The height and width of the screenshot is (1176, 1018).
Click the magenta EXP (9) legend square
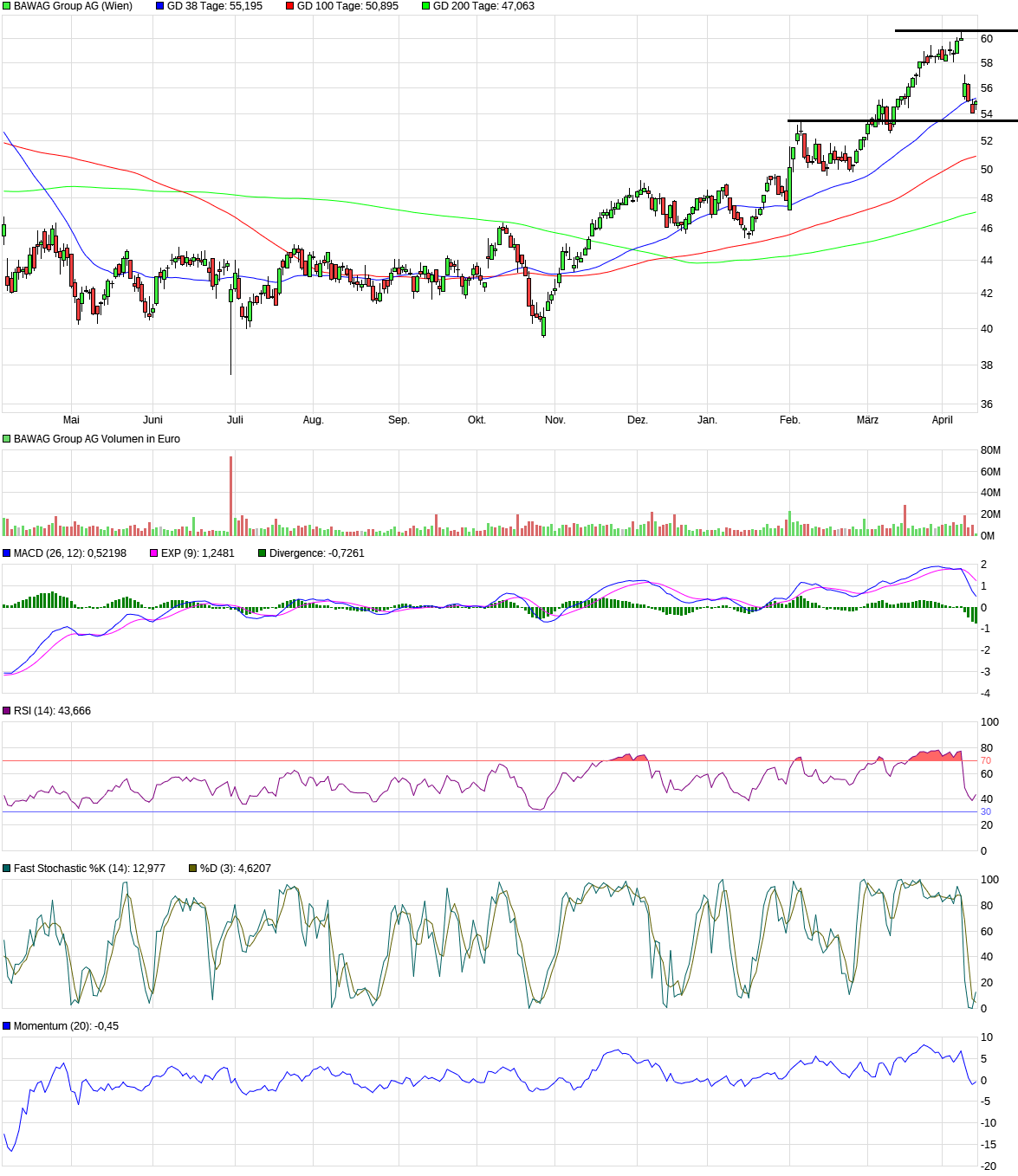point(154,553)
